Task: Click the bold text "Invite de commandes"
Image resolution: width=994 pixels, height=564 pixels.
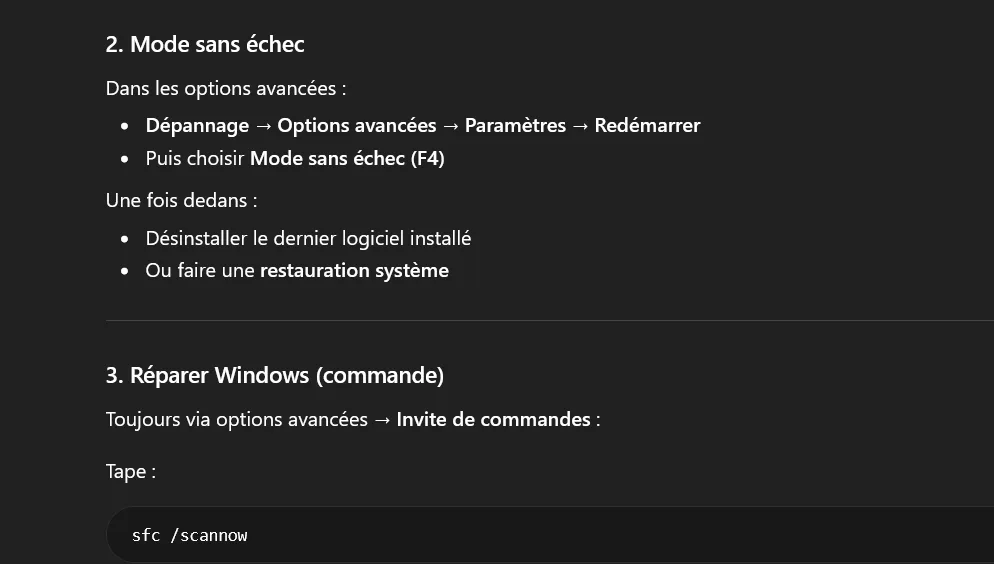Action: tap(493, 420)
